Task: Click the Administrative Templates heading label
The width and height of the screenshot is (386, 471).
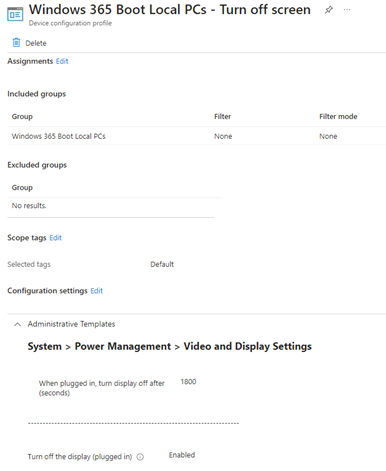Action: tap(71, 324)
